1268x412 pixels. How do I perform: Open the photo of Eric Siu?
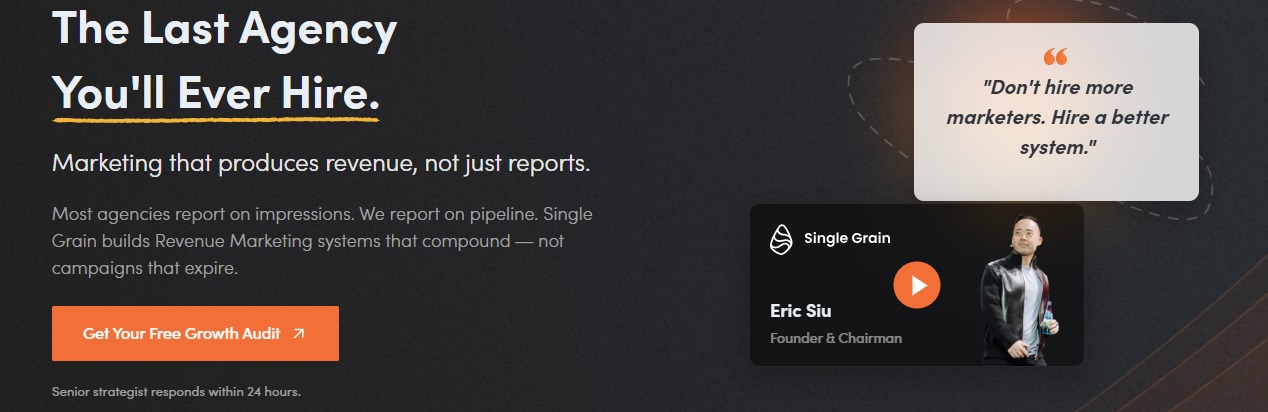pos(1014,290)
